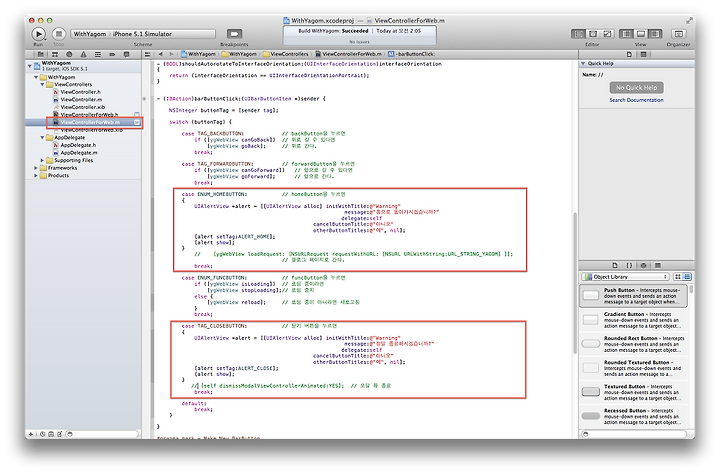Show the Project navigator
This screenshot has height=474, width=720.
[41, 54]
